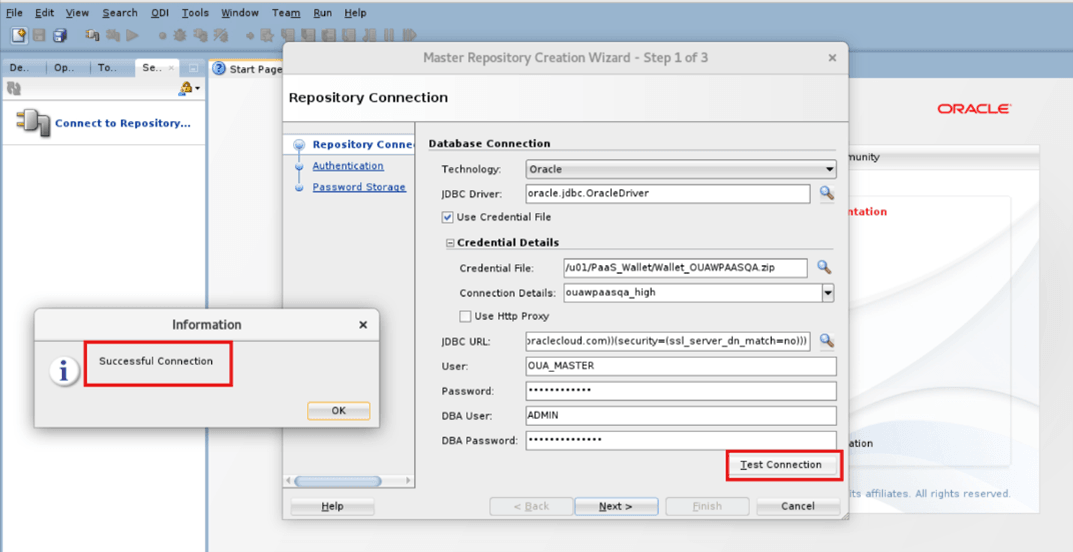Click the step pane scrollbar right arrow

pos(409,481)
